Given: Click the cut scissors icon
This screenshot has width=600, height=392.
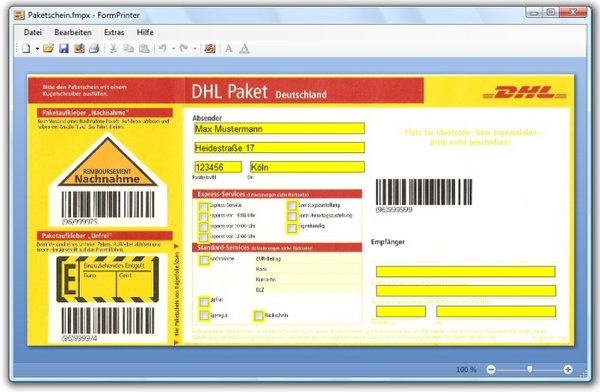Looking at the screenshot, I should click(x=113, y=49).
